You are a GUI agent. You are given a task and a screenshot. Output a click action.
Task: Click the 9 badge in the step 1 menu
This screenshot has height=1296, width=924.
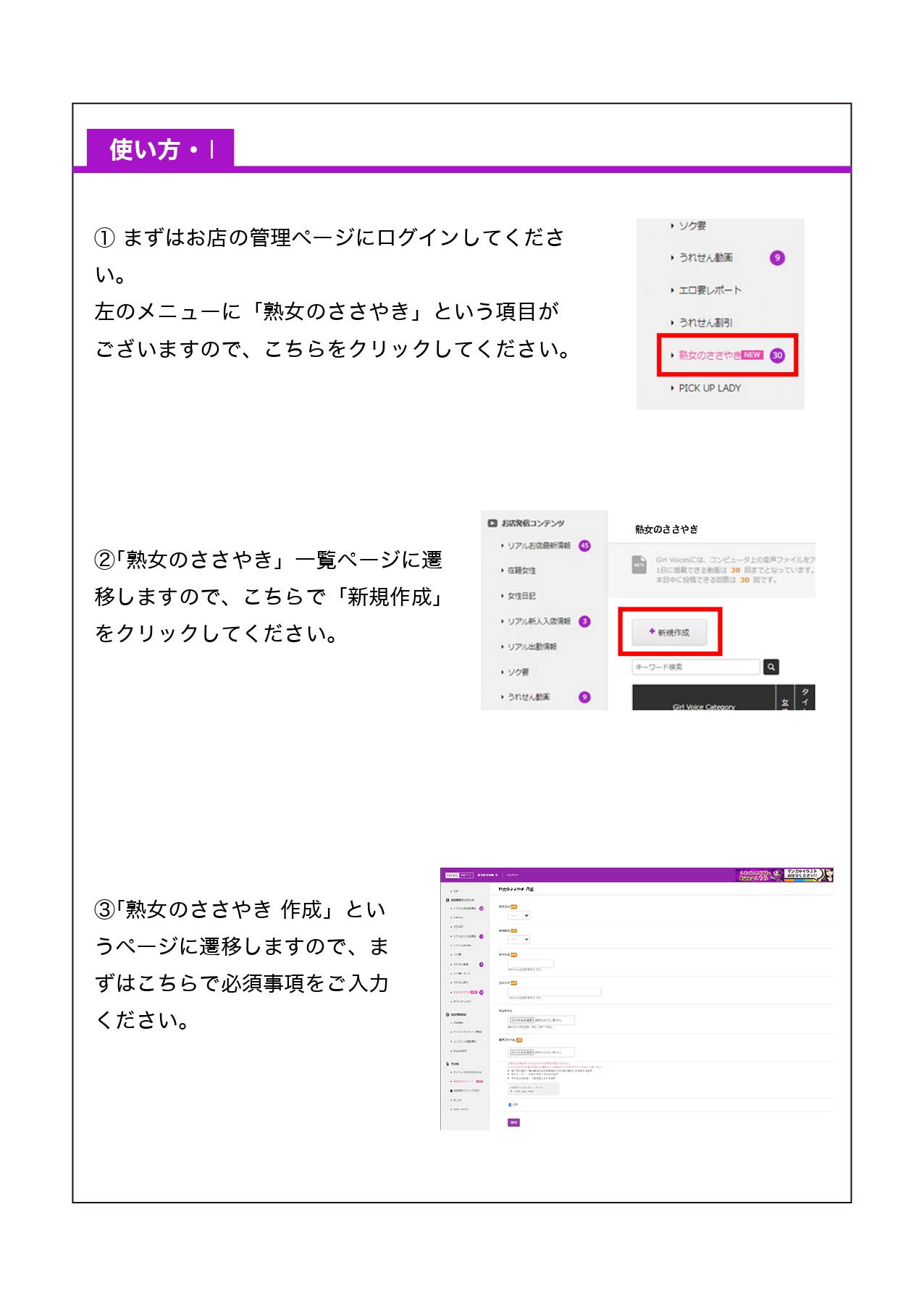pyautogui.click(x=777, y=258)
